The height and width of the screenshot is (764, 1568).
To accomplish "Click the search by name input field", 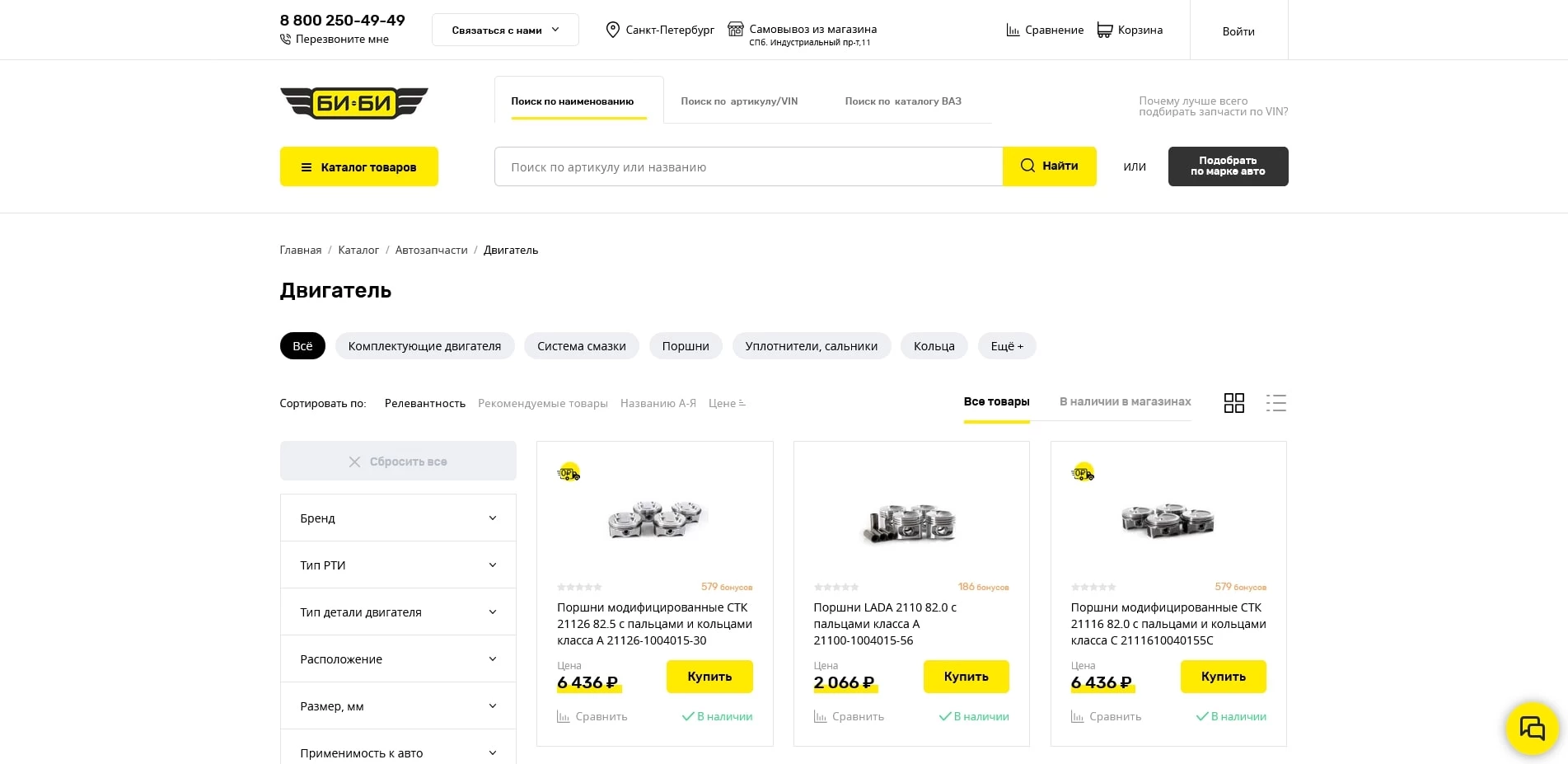I will (748, 166).
